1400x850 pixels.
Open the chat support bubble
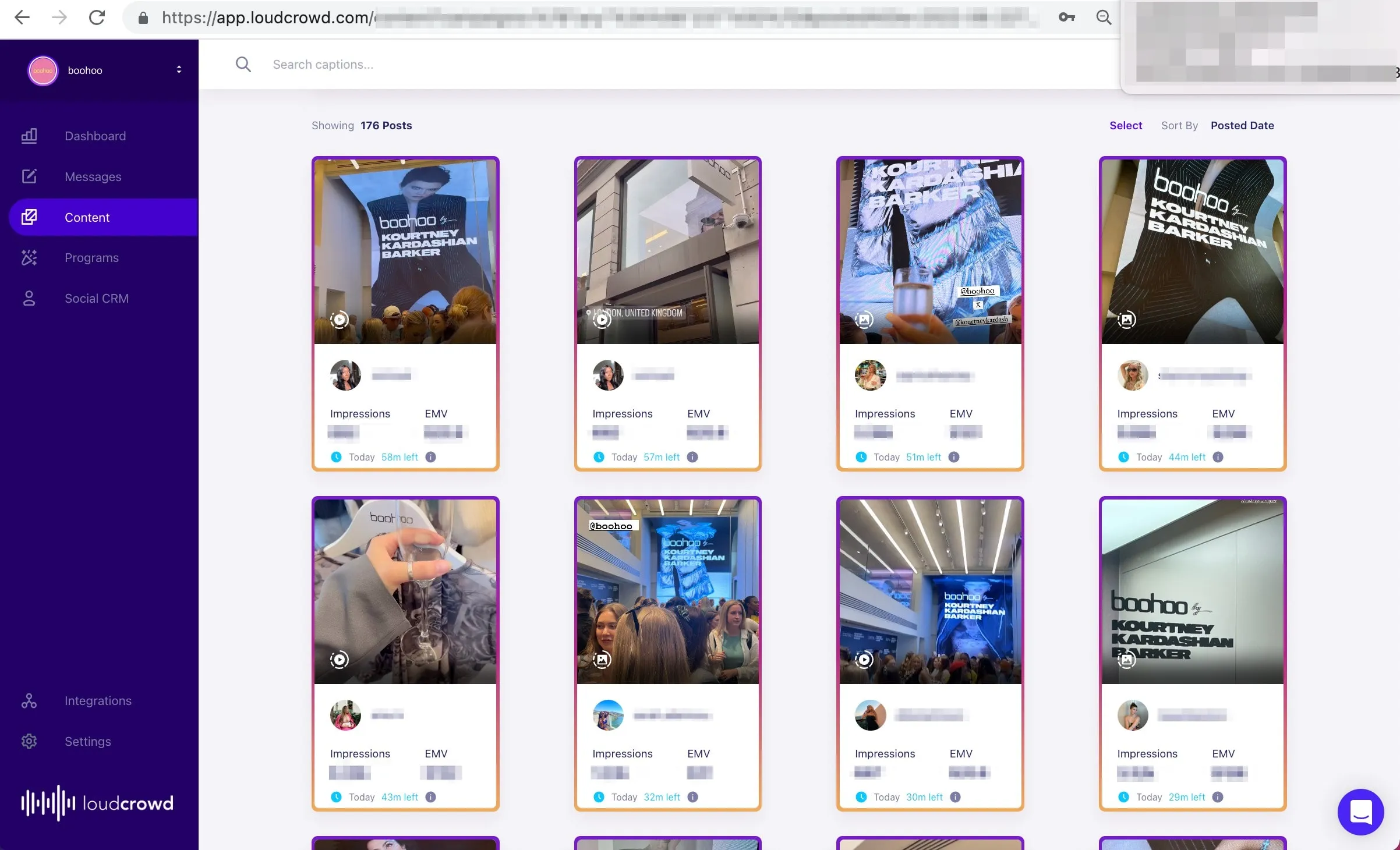click(1360, 812)
